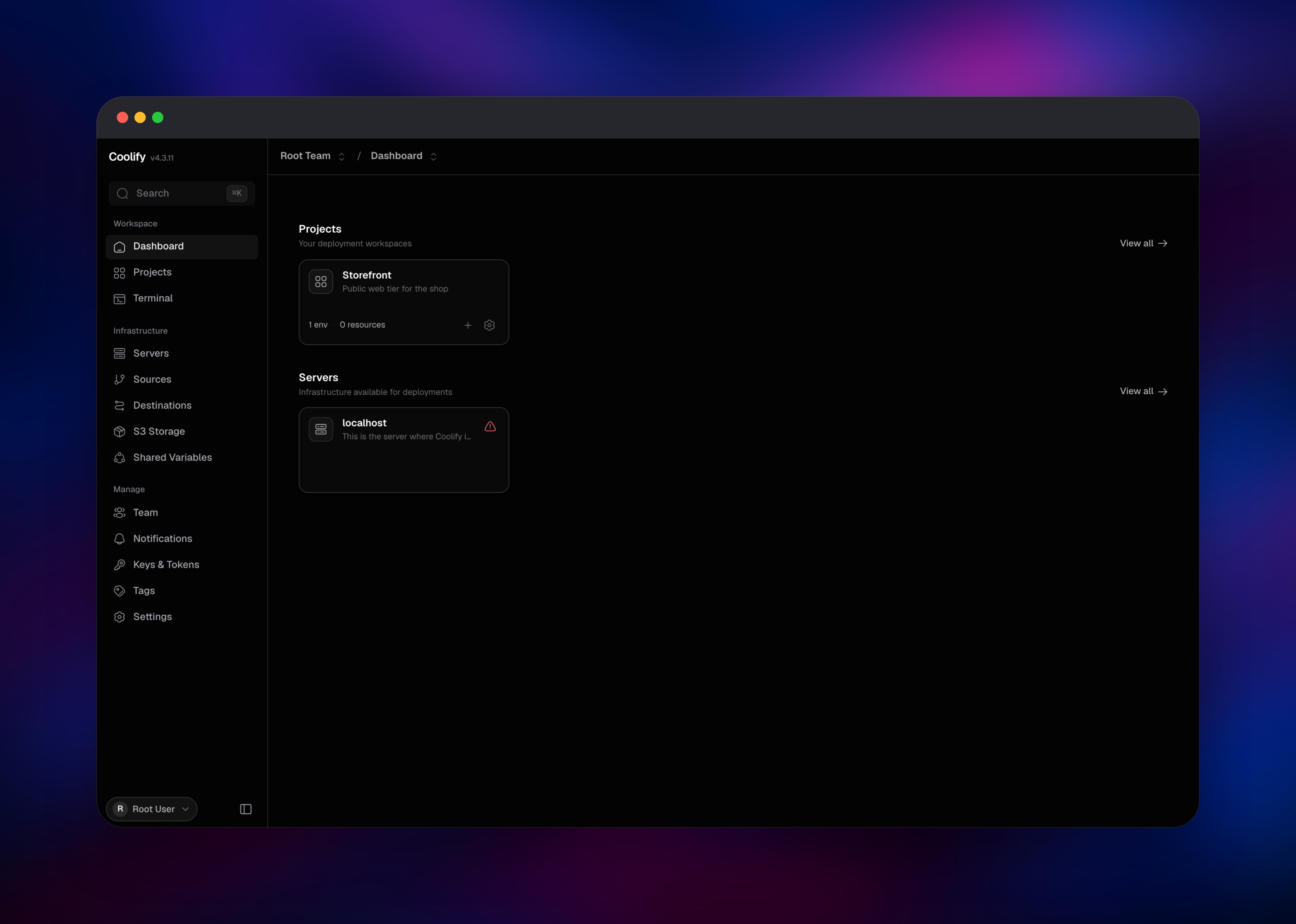Select Destinations in the sidebar
Viewport: 1296px width, 924px height.
182,406
